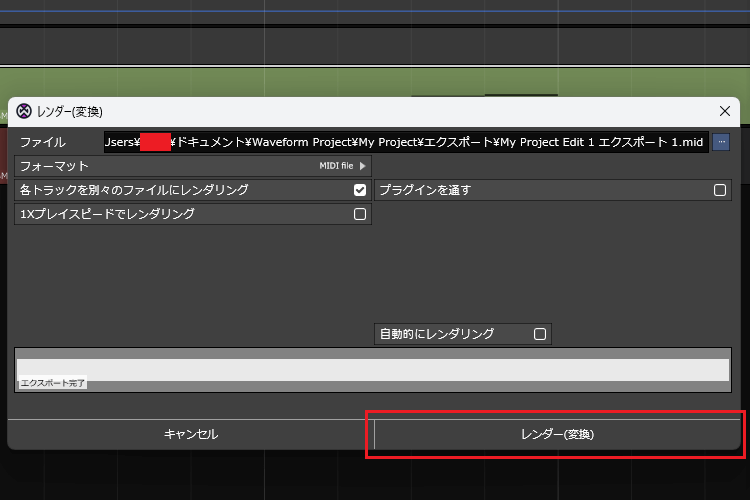750x500 pixels.
Task: Tick the 1Xプレイスピードでレンダリング checkbox
Action: (360, 214)
